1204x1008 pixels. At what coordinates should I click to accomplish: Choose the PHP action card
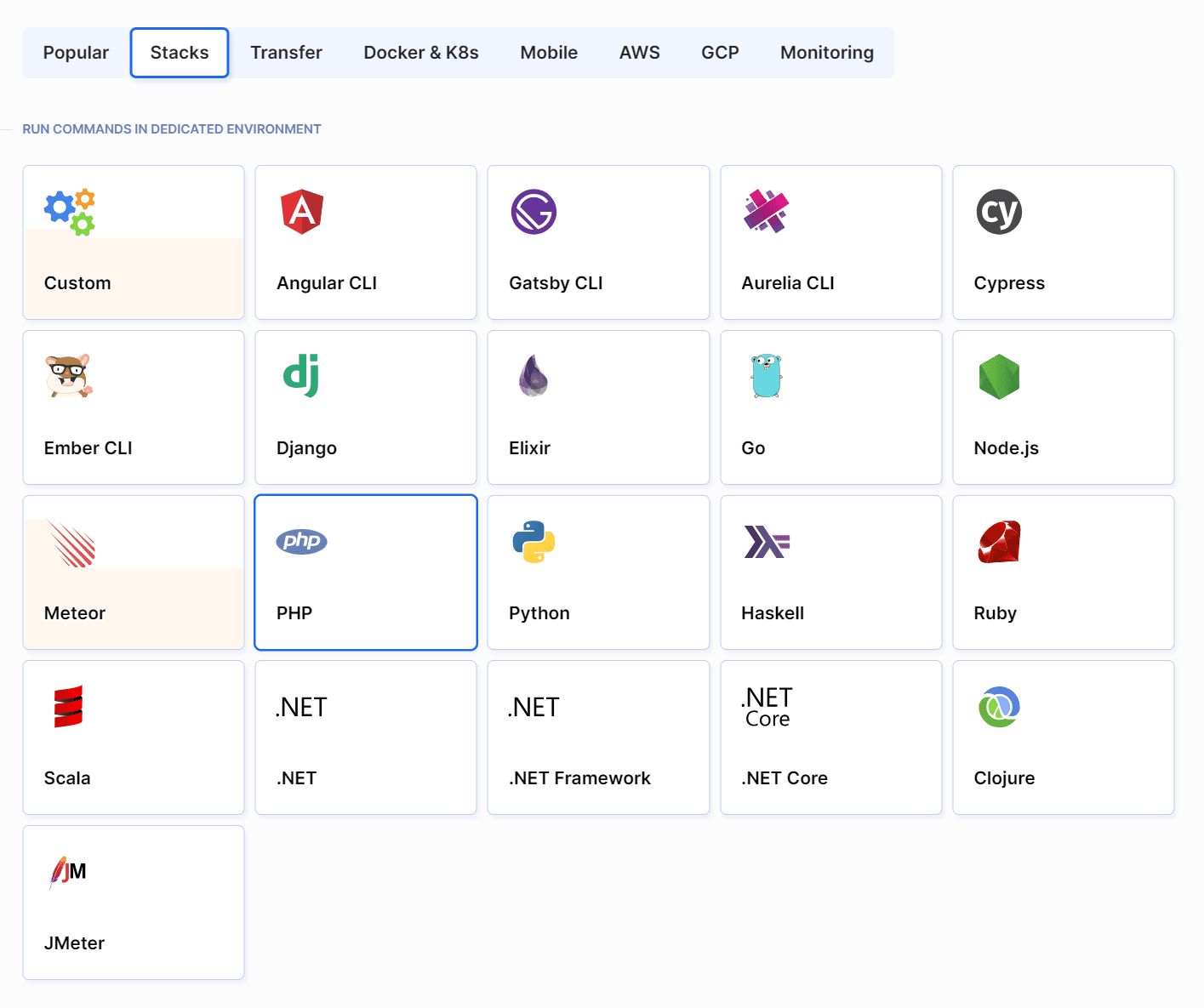[366, 572]
